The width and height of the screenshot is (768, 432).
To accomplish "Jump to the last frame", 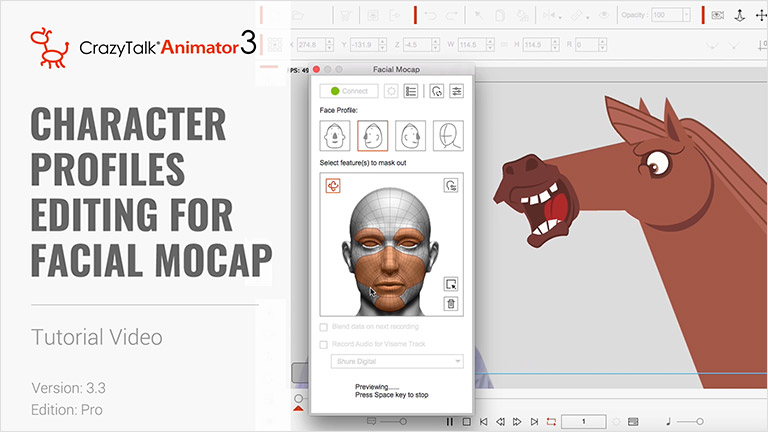I will [x=534, y=422].
